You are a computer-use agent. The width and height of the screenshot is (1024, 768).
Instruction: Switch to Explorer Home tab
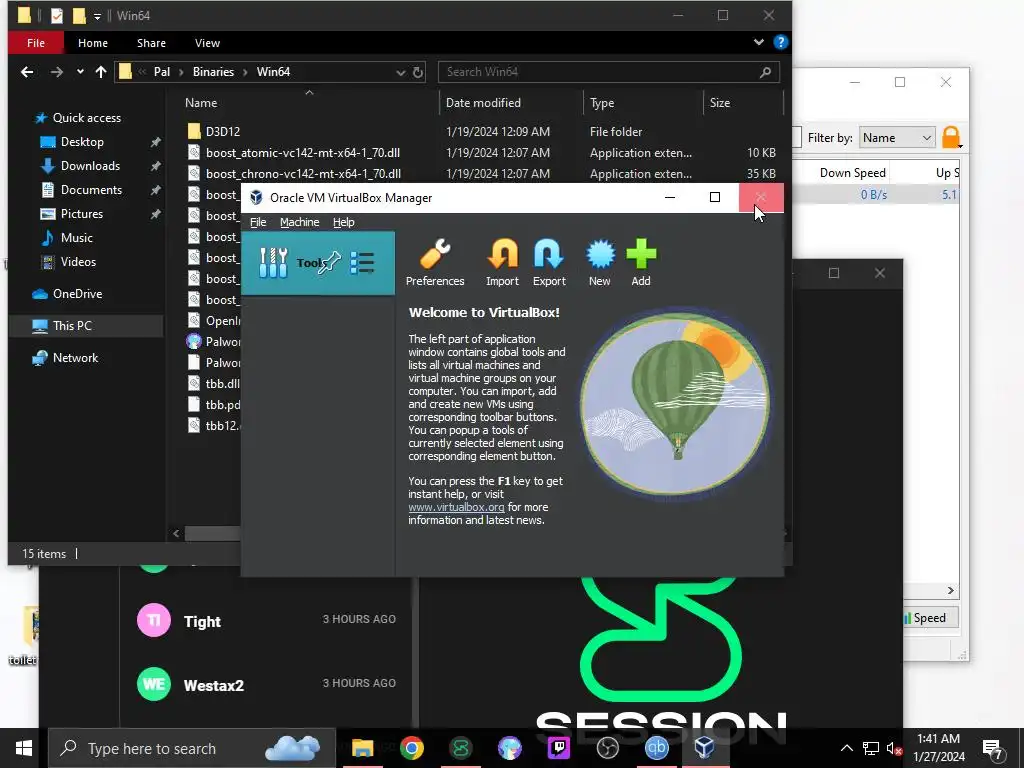tap(93, 43)
